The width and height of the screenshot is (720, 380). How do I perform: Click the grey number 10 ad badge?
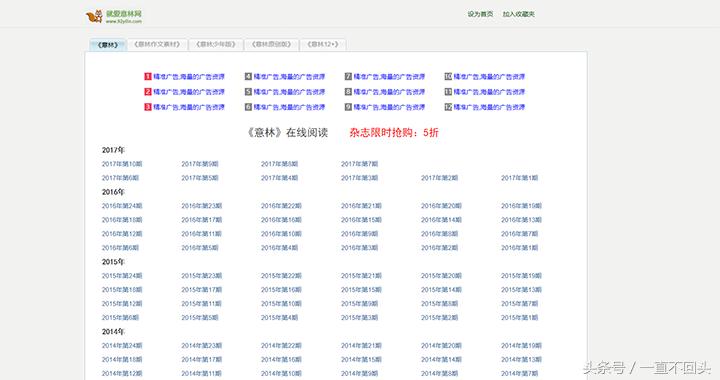point(448,77)
